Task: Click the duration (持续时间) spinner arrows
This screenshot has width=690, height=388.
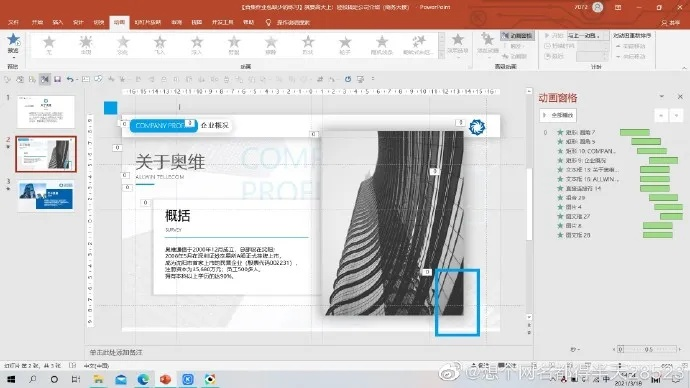Action: (606, 46)
